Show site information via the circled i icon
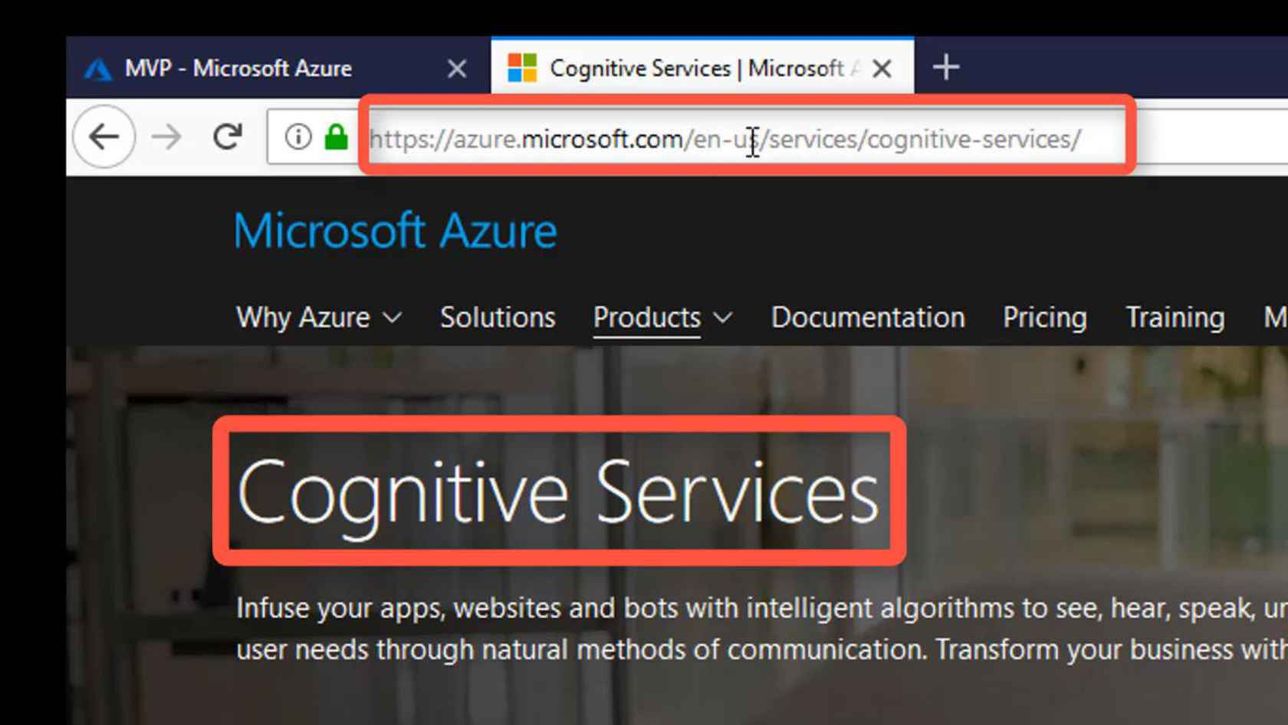Viewport: 1288px width, 725px height. click(298, 136)
